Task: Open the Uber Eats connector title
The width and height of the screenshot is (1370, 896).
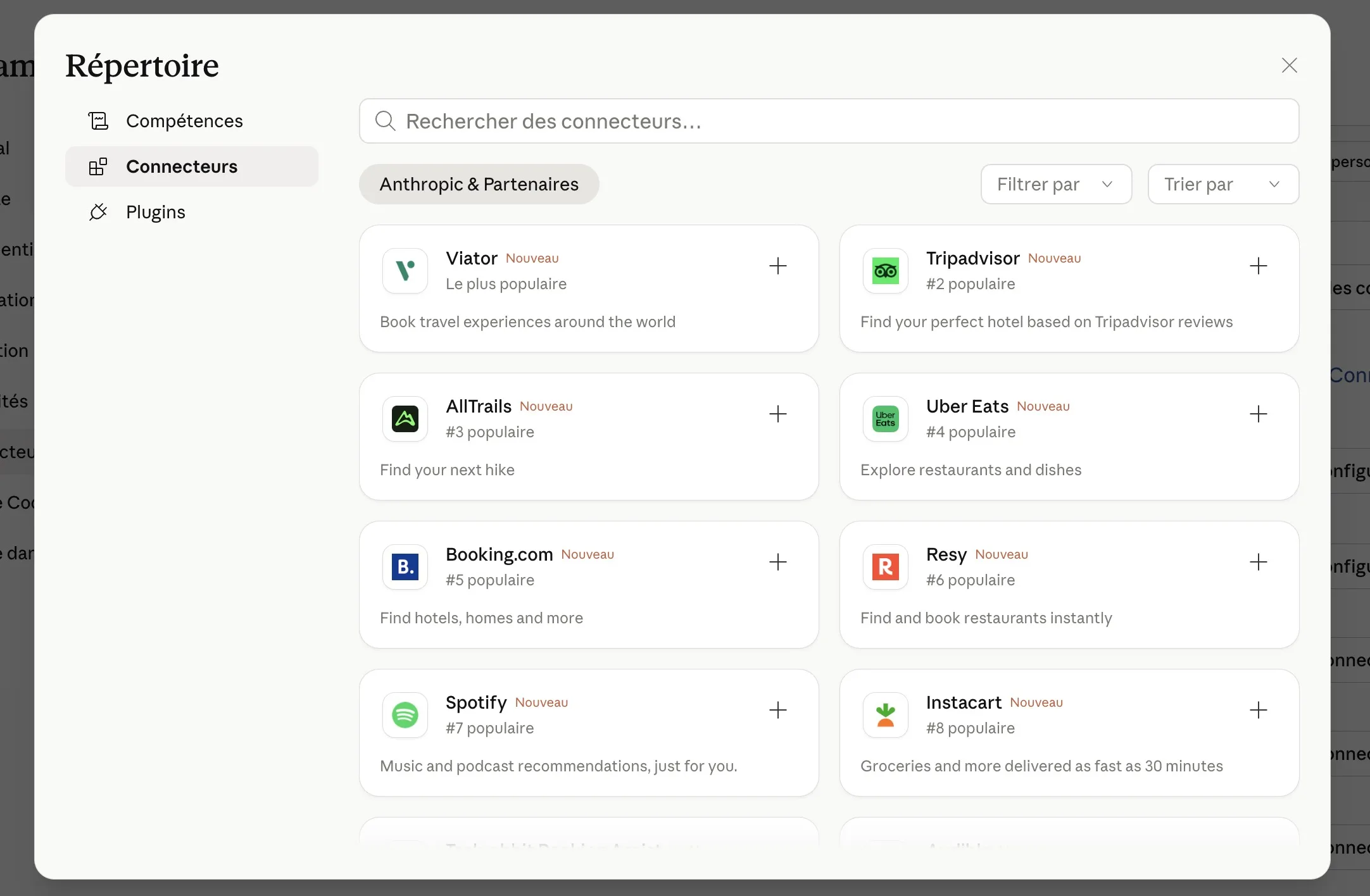Action: pyautogui.click(x=967, y=406)
